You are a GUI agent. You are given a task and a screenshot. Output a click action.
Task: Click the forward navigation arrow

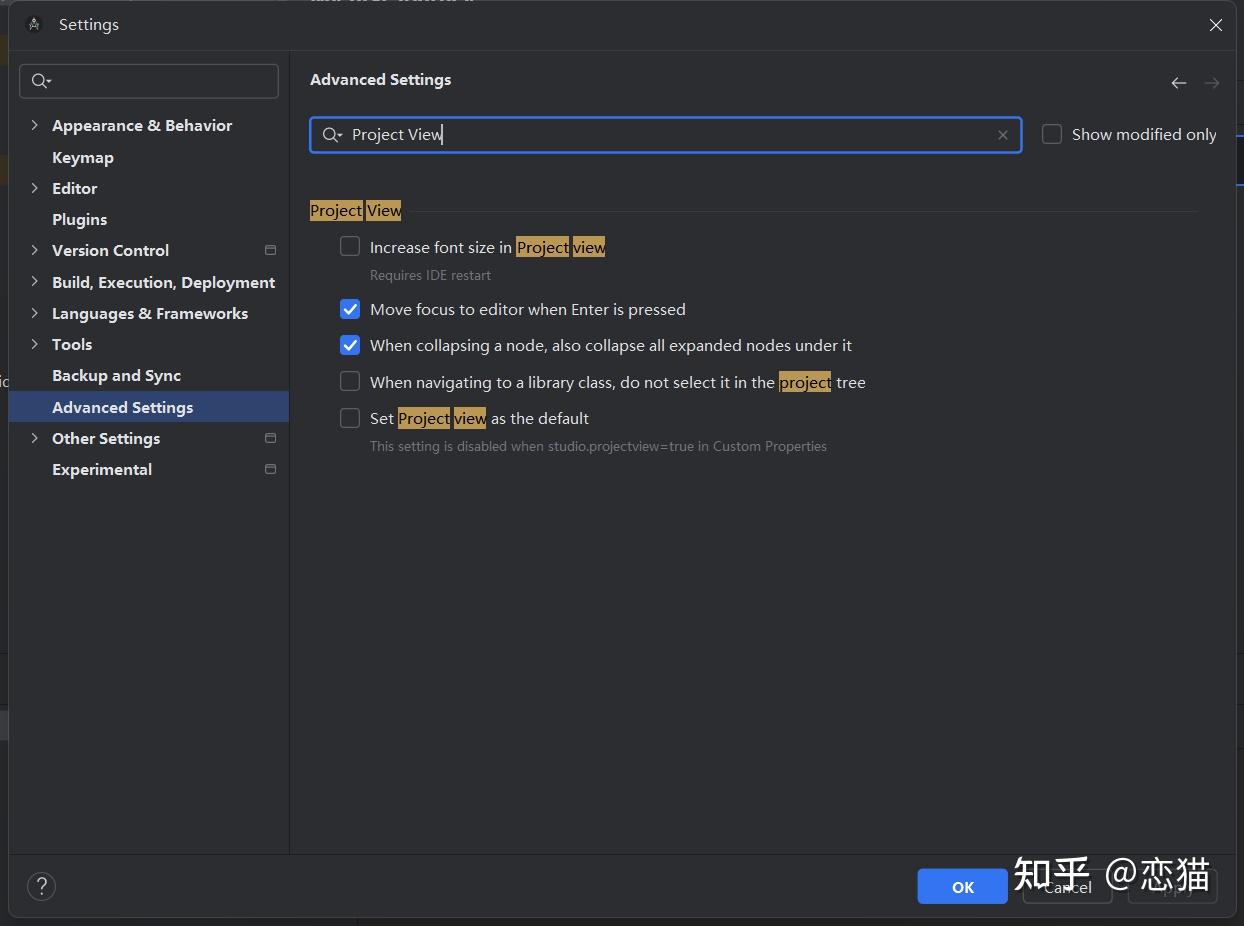pos(1212,83)
